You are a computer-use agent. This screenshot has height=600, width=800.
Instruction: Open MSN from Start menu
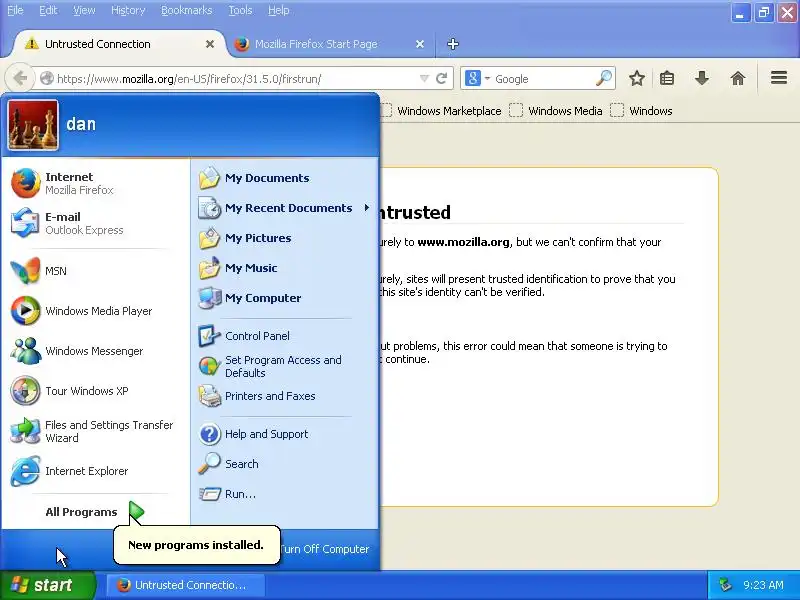point(96,271)
